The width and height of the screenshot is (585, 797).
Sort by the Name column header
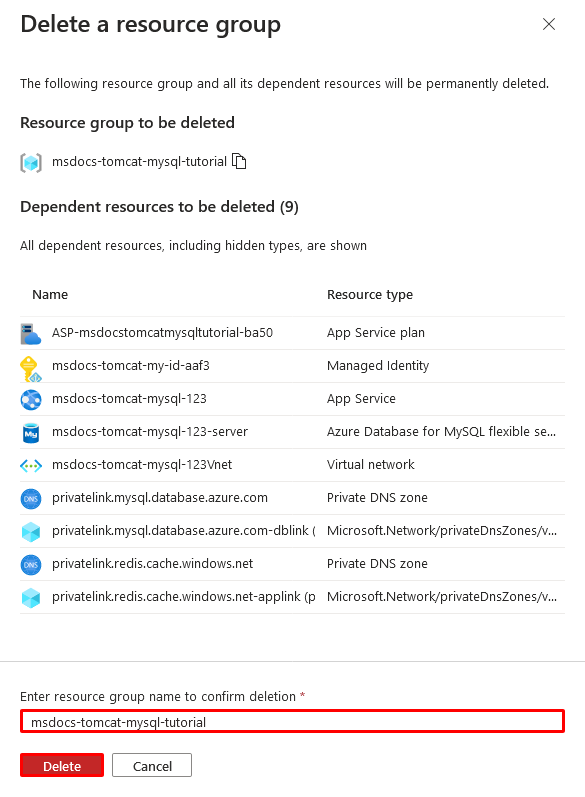50,294
